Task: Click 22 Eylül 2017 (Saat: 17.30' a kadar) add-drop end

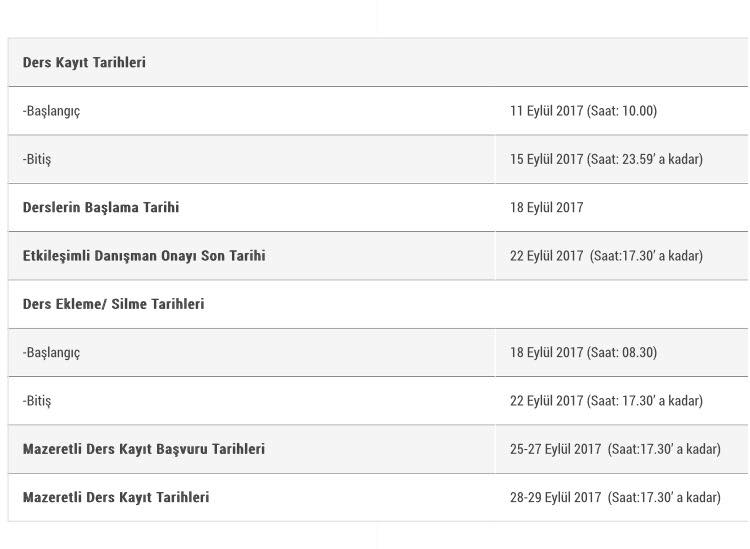Action: (606, 401)
